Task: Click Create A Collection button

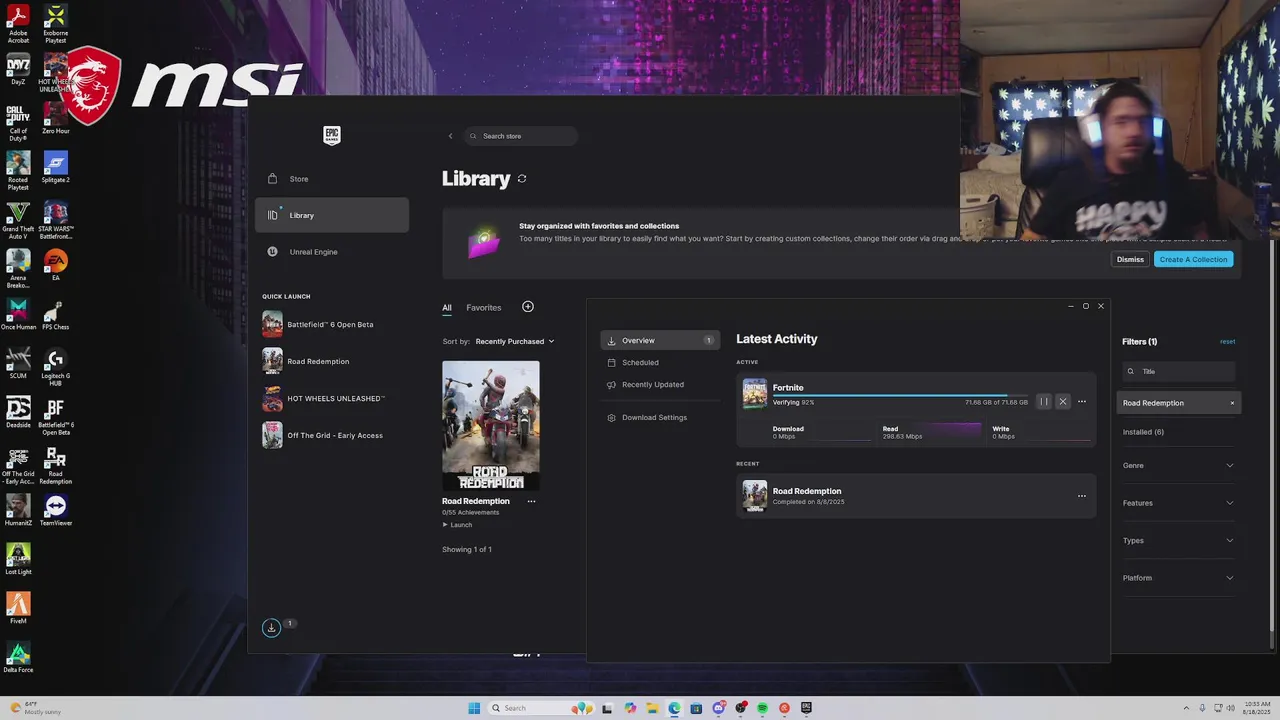Action: click(1193, 259)
